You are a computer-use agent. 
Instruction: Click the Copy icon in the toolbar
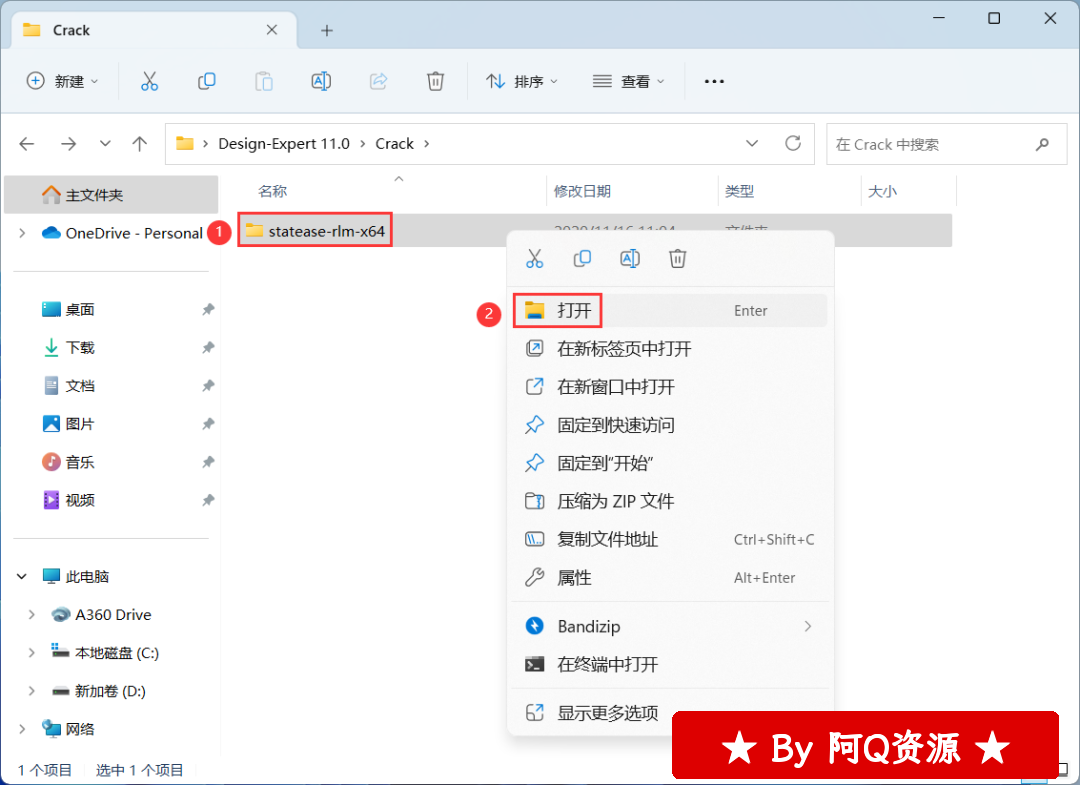[x=207, y=81]
